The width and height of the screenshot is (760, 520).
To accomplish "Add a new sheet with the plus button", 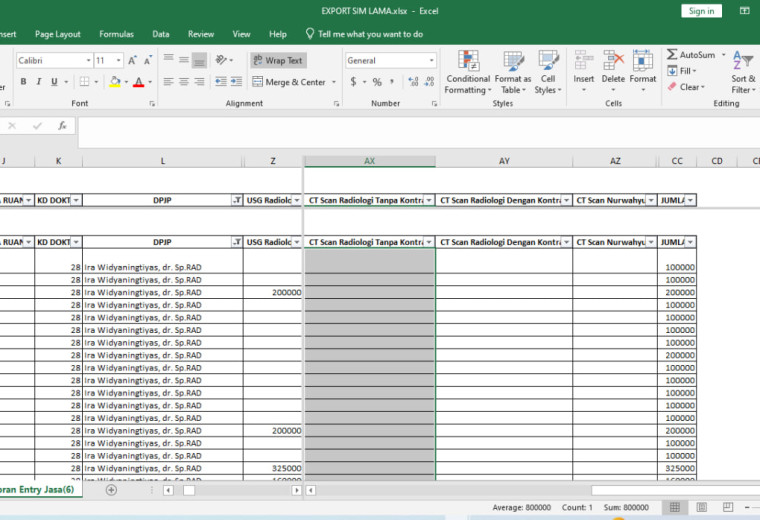I will [x=111, y=490].
